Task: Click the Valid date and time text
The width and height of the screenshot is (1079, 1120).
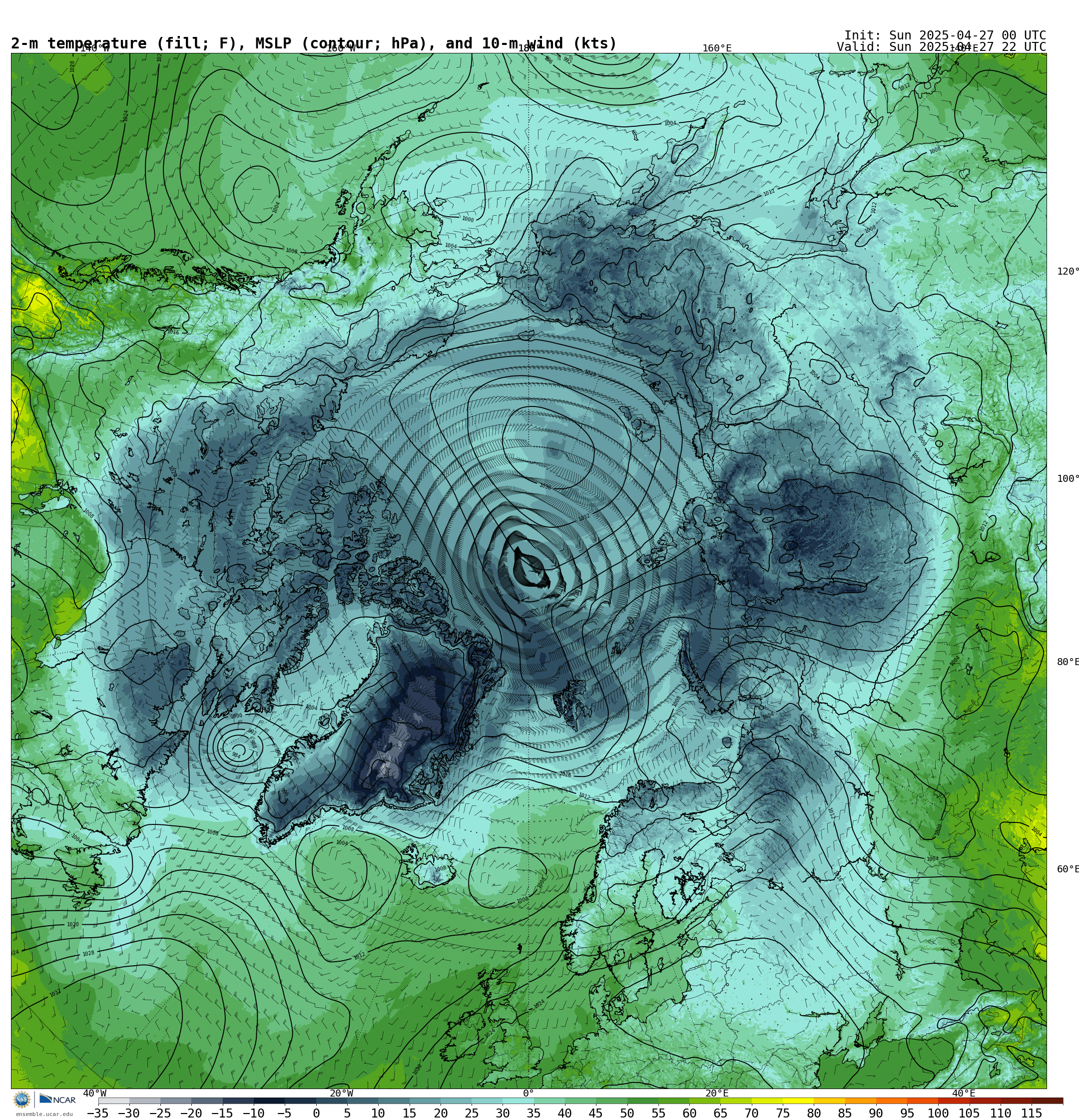Action: pyautogui.click(x=941, y=47)
